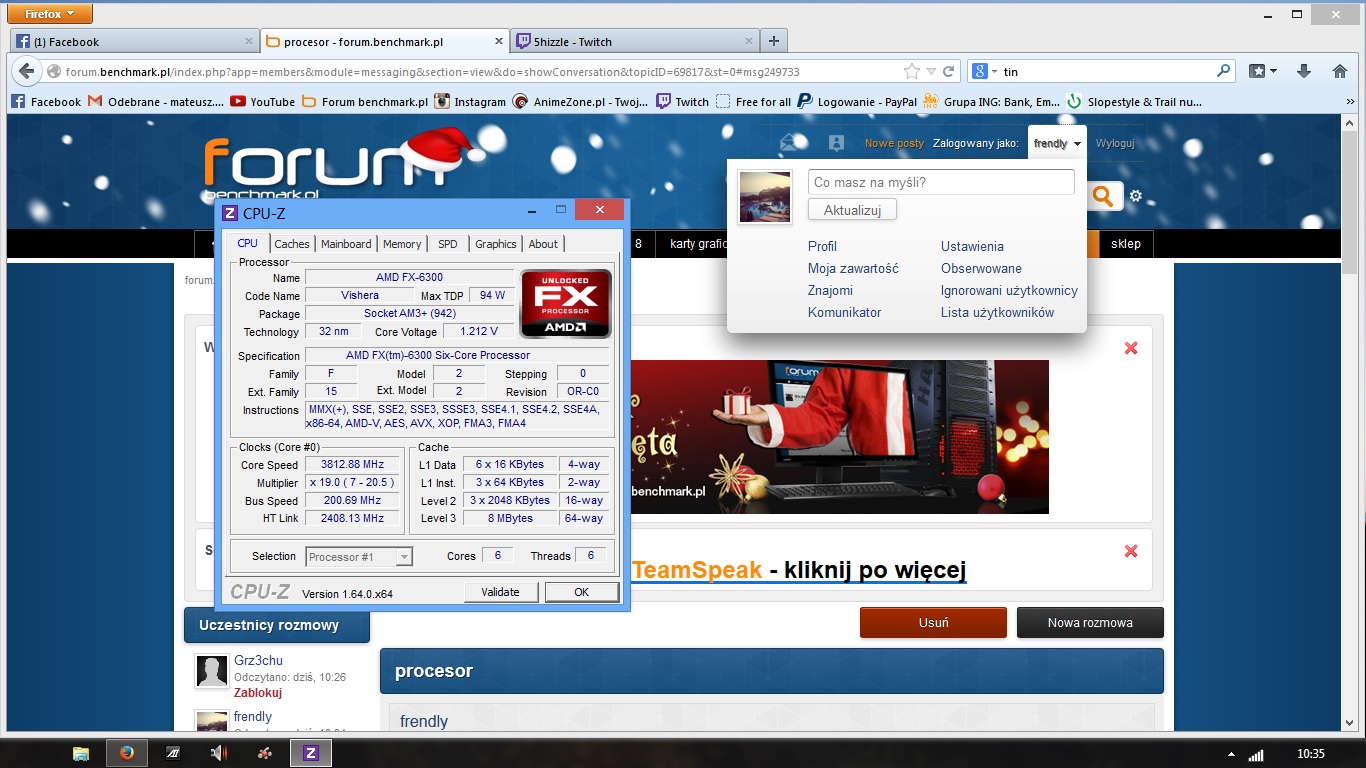
Task: Click the Aktualizuj status button
Action: click(x=852, y=210)
